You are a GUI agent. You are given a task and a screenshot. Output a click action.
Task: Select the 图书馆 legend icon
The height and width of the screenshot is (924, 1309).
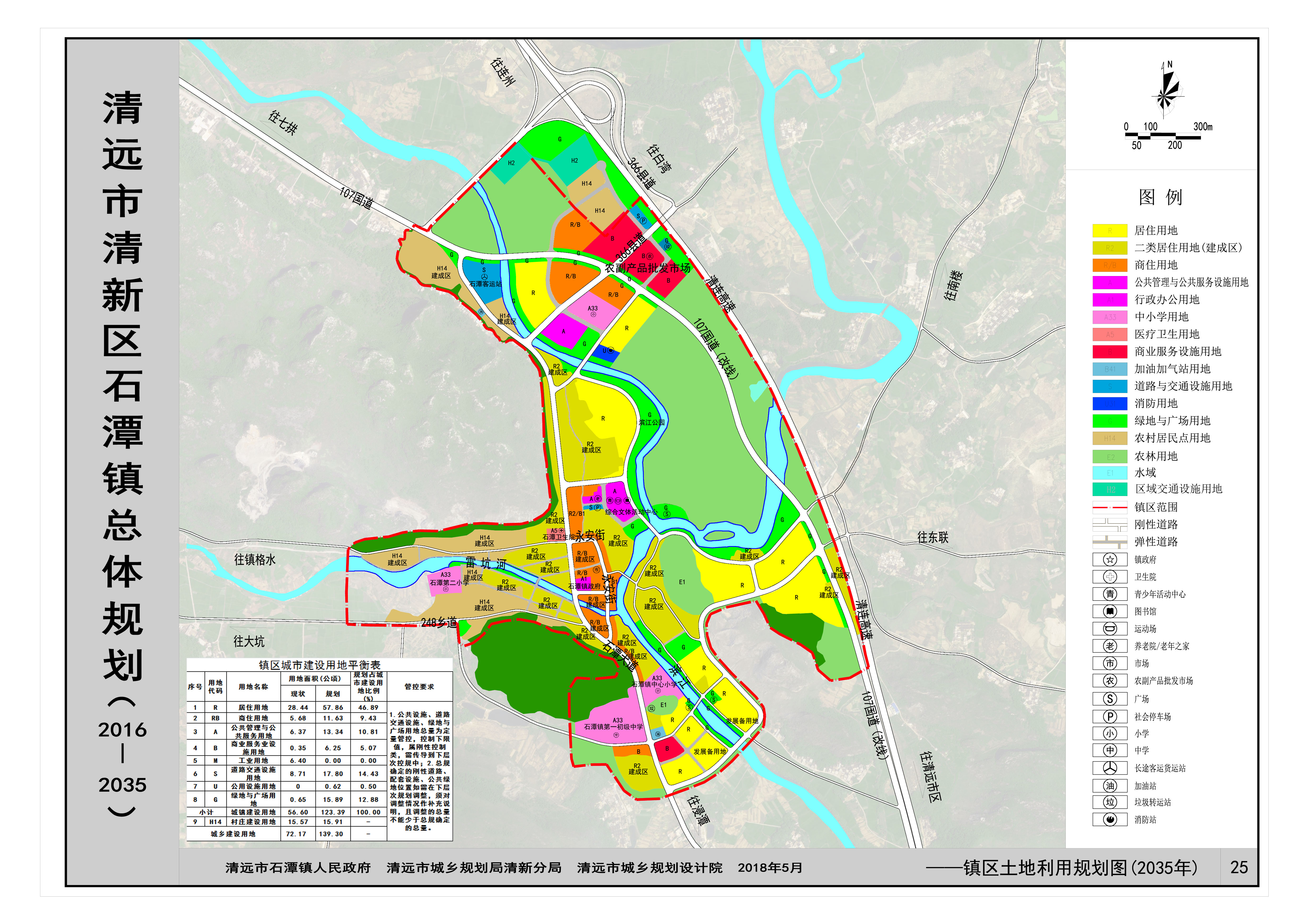pyautogui.click(x=1110, y=611)
